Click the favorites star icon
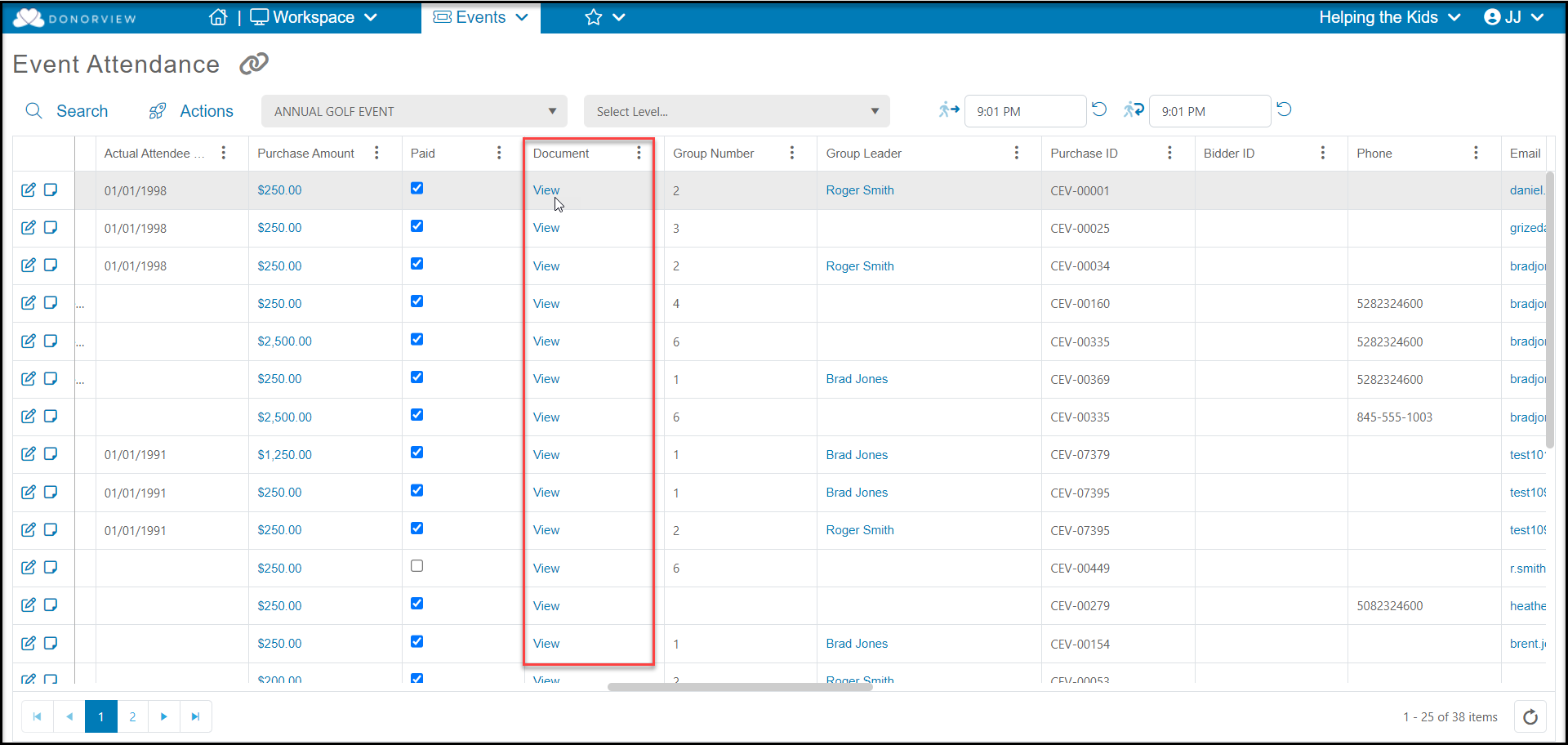Image resolution: width=1568 pixels, height=745 pixels. point(594,17)
